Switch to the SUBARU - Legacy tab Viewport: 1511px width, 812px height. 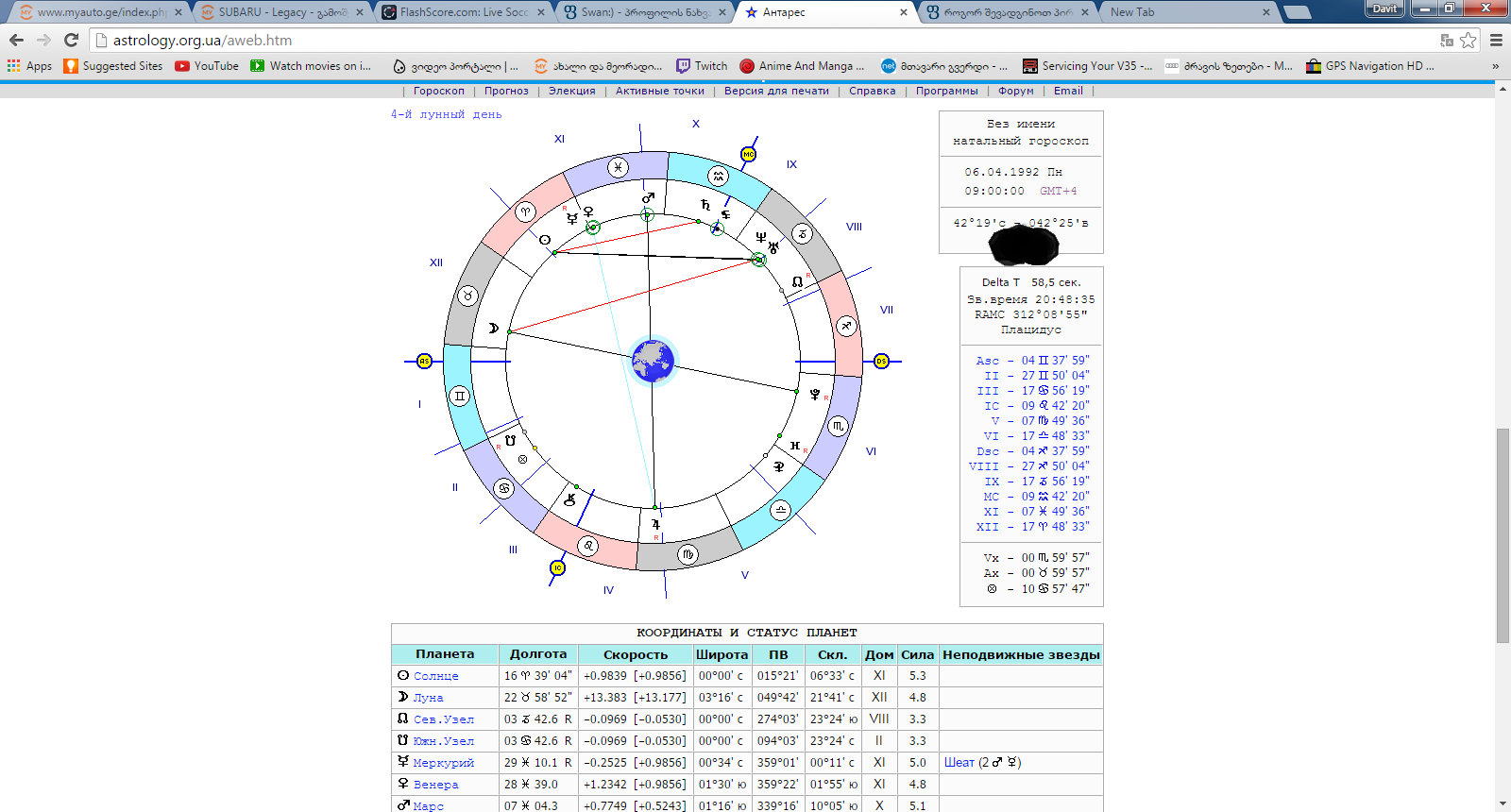click(x=280, y=12)
